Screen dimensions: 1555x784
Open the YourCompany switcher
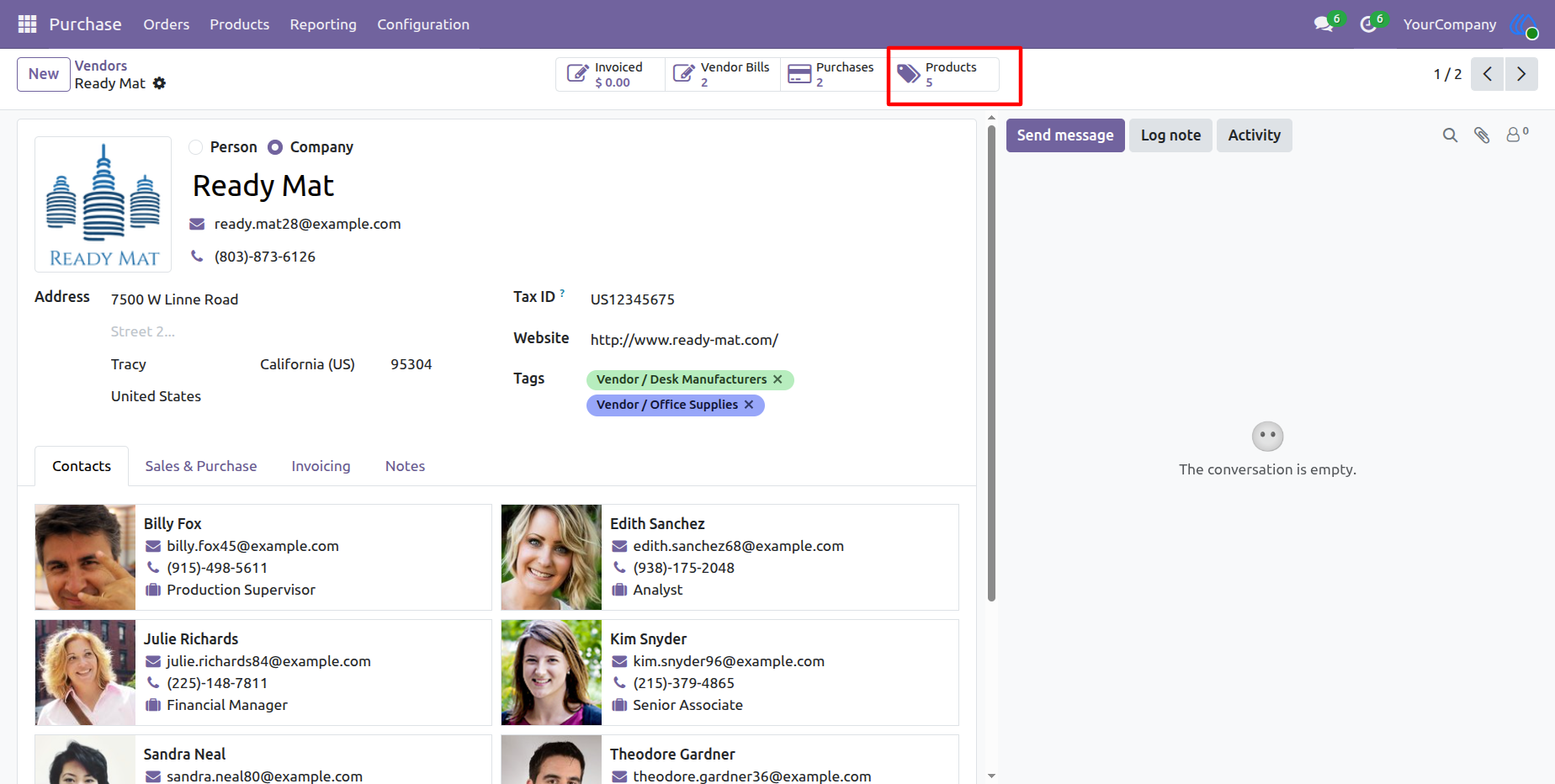pos(1450,24)
